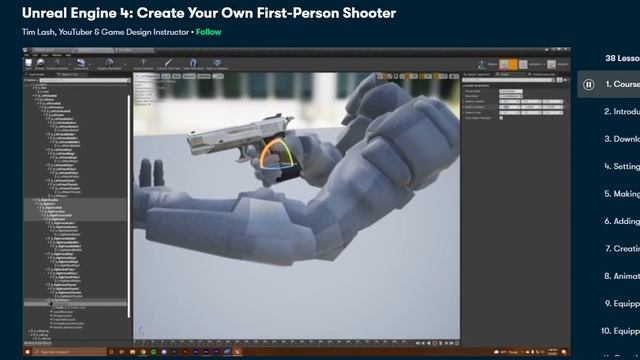The width and height of the screenshot is (640, 360).
Task: Open the Bone Name dropdown field
Action: point(511,96)
